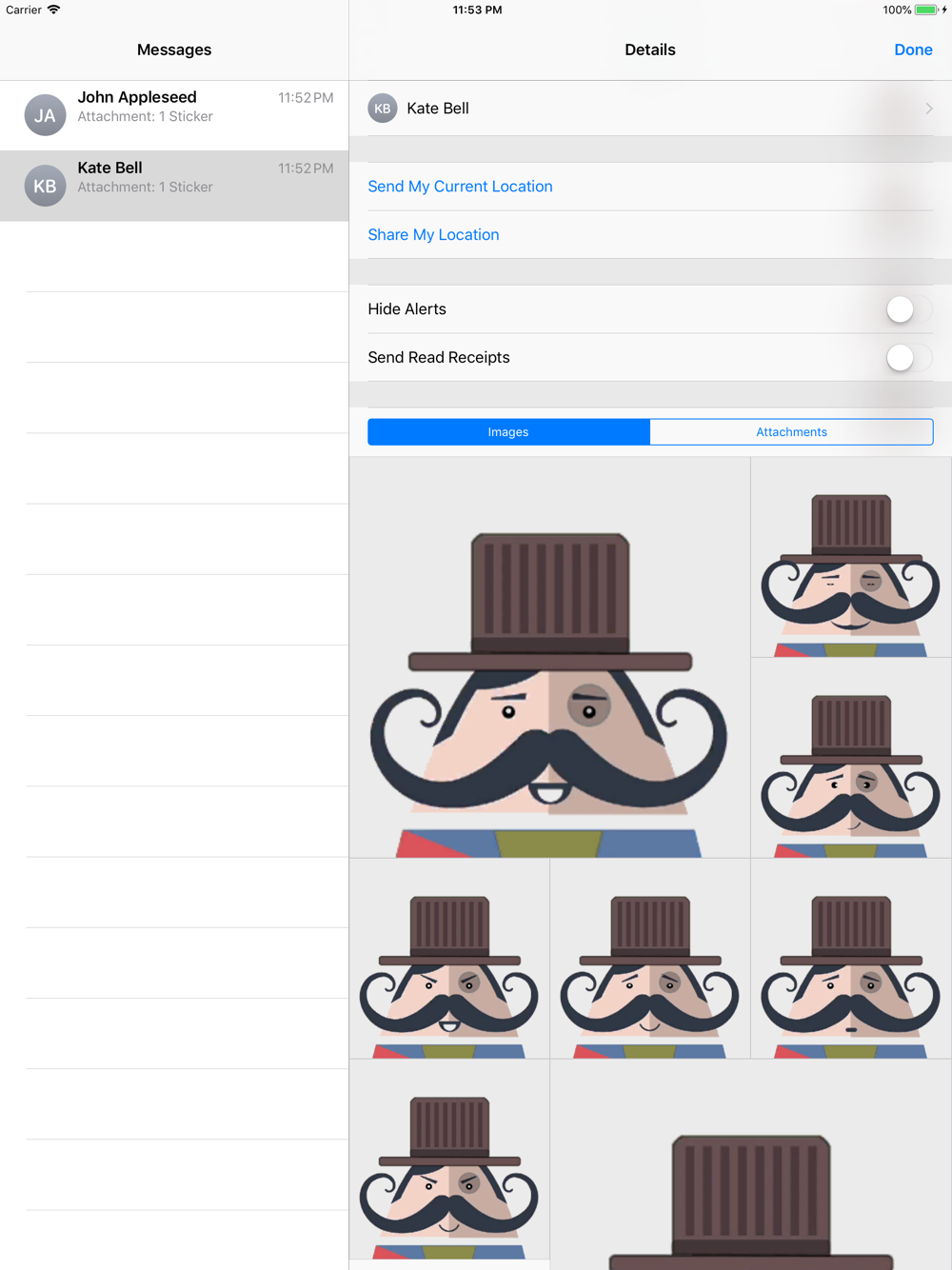Open the flat-mouth sticker thumbnail
The image size is (952, 1270).
(x=851, y=959)
